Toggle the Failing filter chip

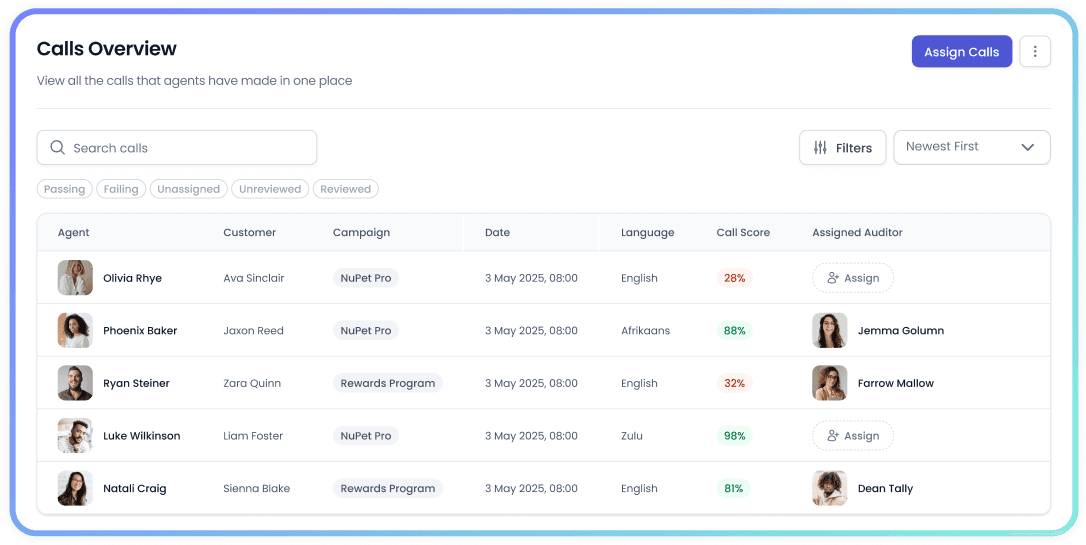click(121, 189)
